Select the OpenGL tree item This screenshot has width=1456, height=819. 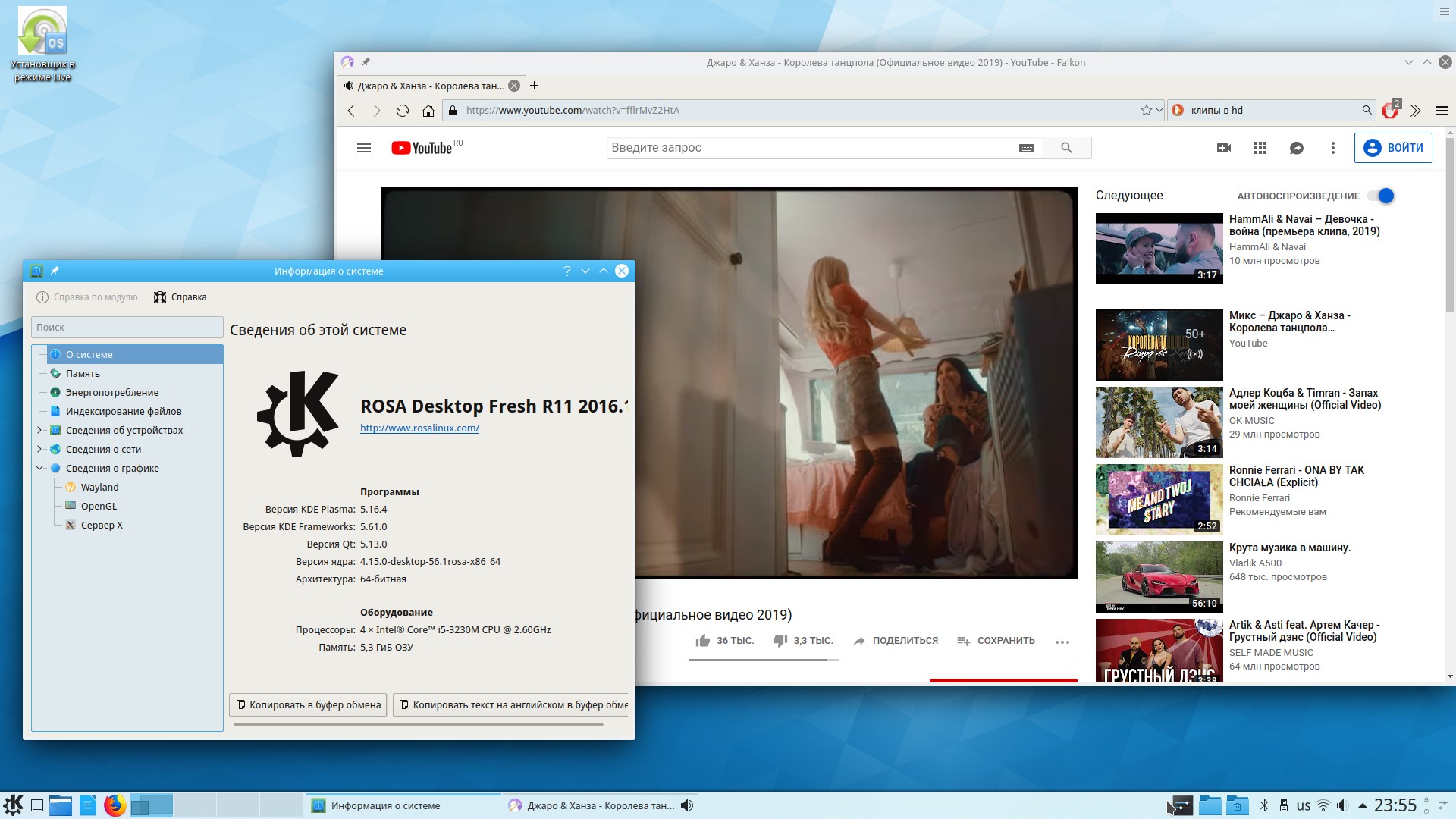coord(99,506)
